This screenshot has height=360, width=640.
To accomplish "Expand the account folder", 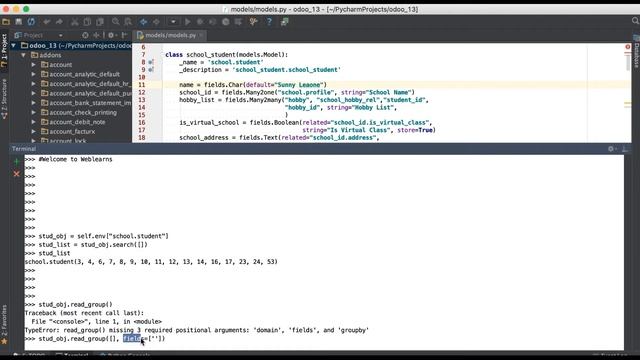I will pos(34,64).
